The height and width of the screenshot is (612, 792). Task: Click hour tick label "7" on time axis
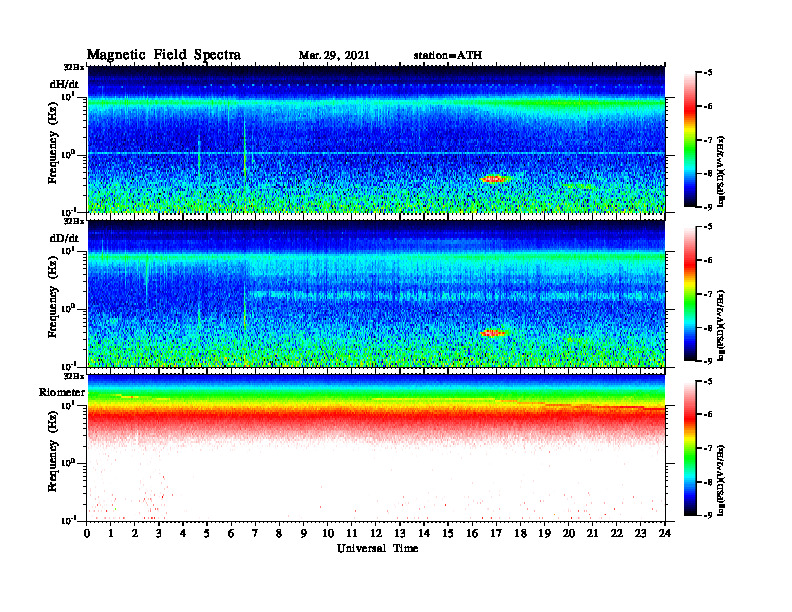[x=255, y=533]
